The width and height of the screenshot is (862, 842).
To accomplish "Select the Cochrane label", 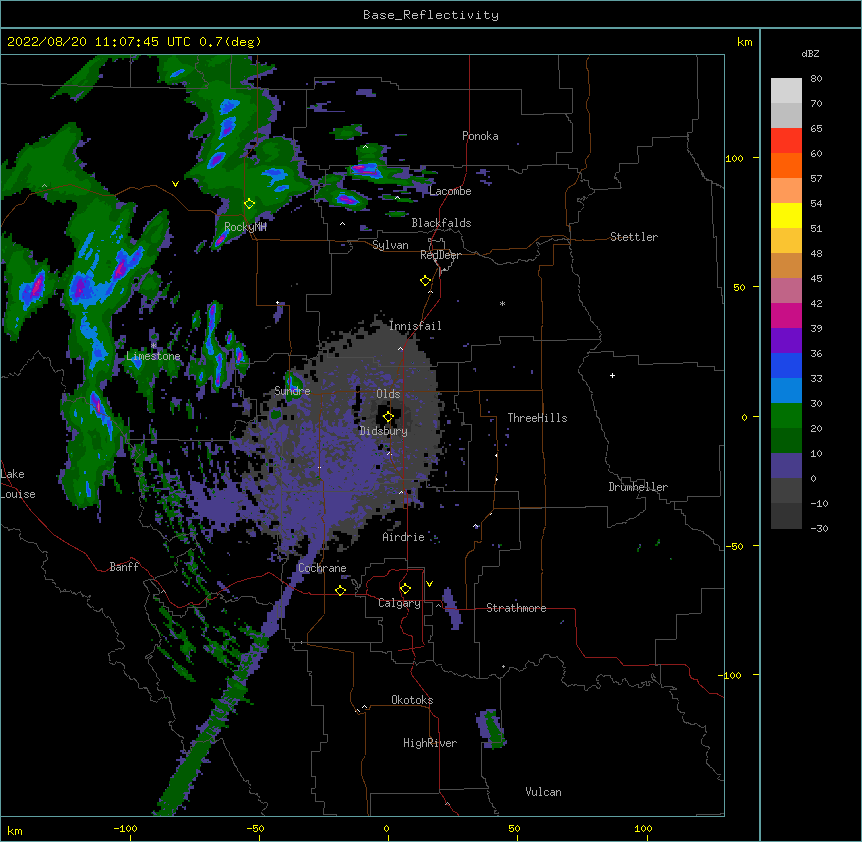I will click(322, 568).
